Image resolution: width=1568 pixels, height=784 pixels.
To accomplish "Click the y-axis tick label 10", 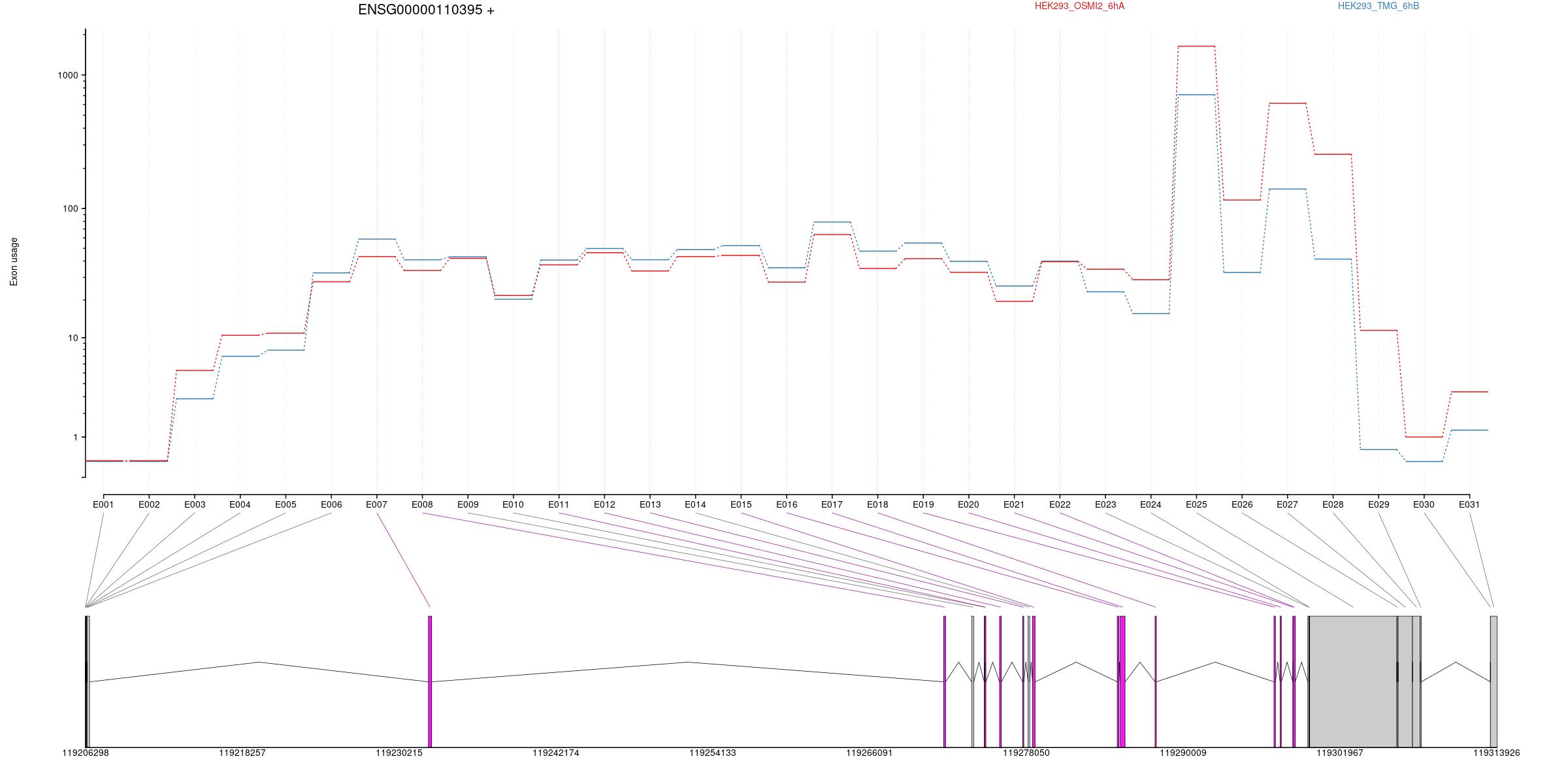I will [x=73, y=338].
